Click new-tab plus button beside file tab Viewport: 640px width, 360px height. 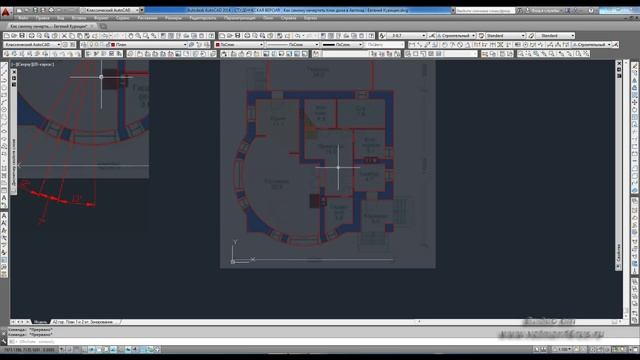(103, 27)
